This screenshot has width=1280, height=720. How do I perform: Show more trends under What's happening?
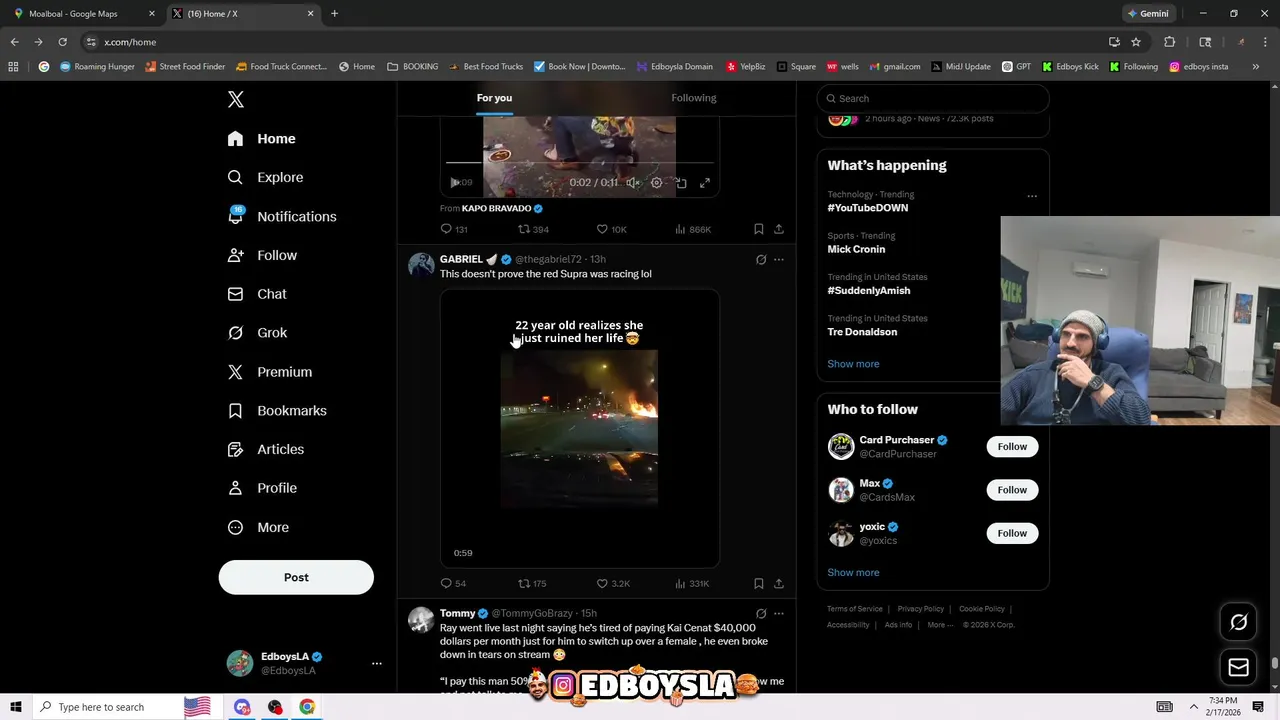[x=853, y=364]
